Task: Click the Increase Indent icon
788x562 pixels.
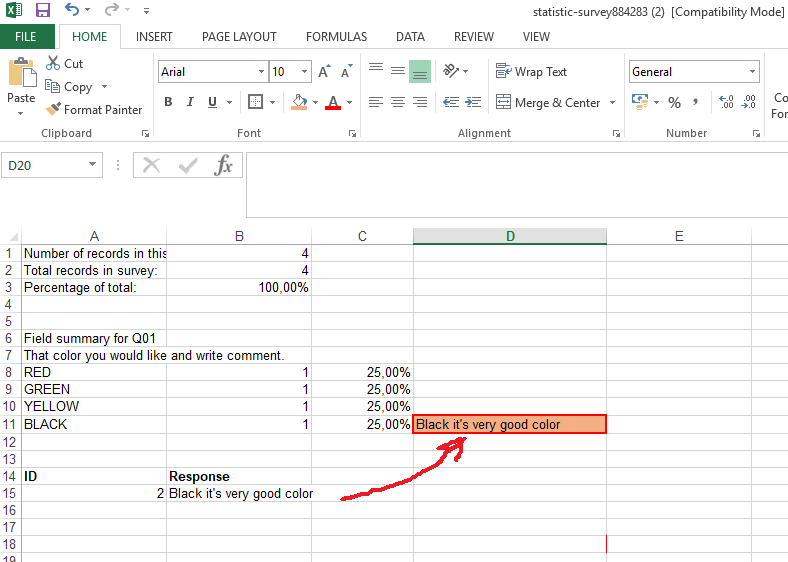Action: pos(472,103)
